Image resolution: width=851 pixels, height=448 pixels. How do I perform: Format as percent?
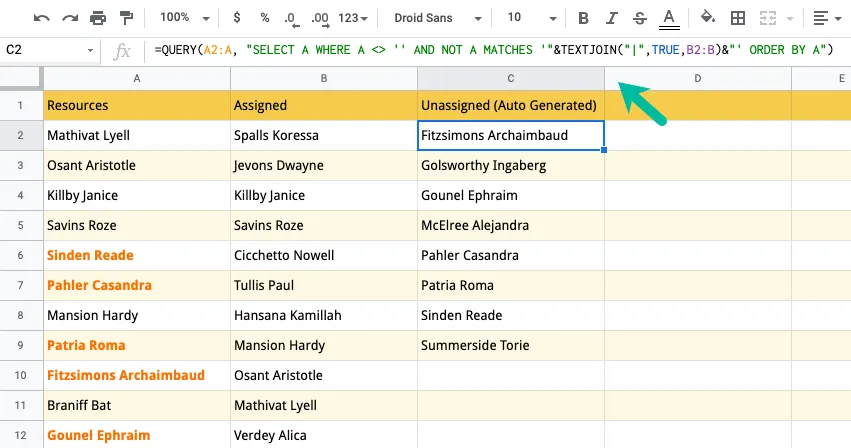[265, 18]
